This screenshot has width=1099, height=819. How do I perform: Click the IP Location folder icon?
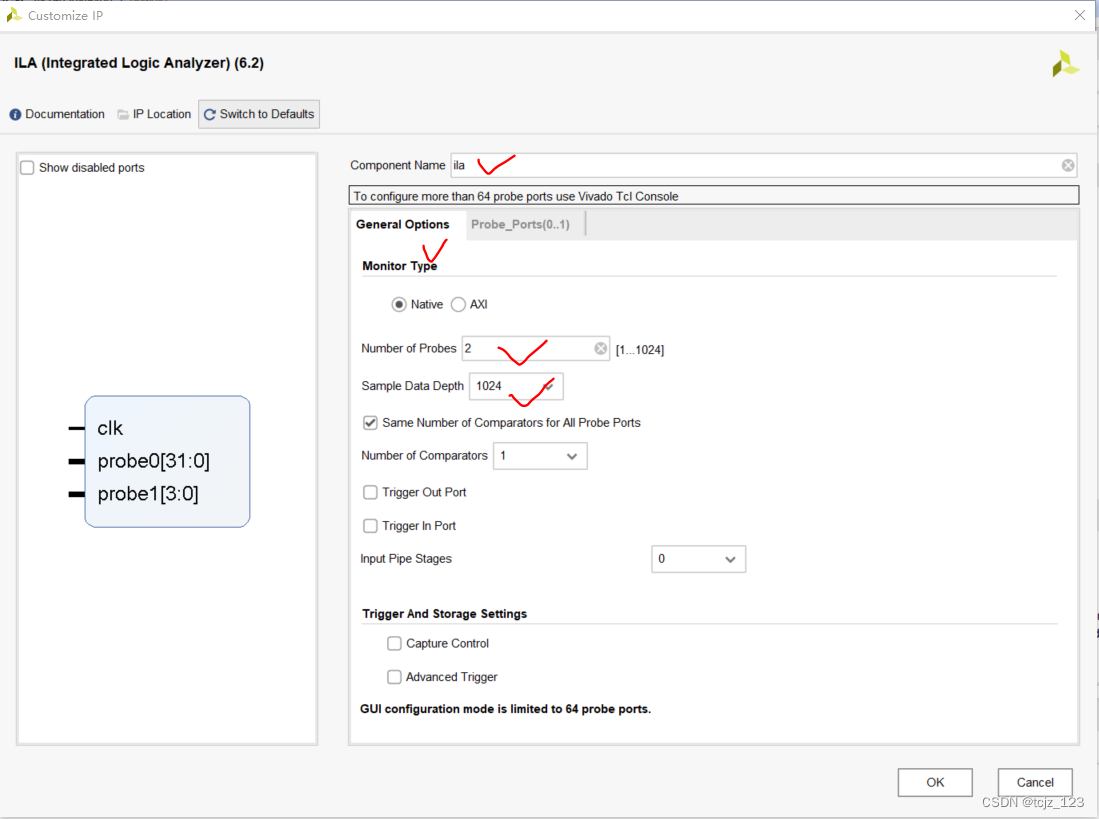(x=123, y=114)
